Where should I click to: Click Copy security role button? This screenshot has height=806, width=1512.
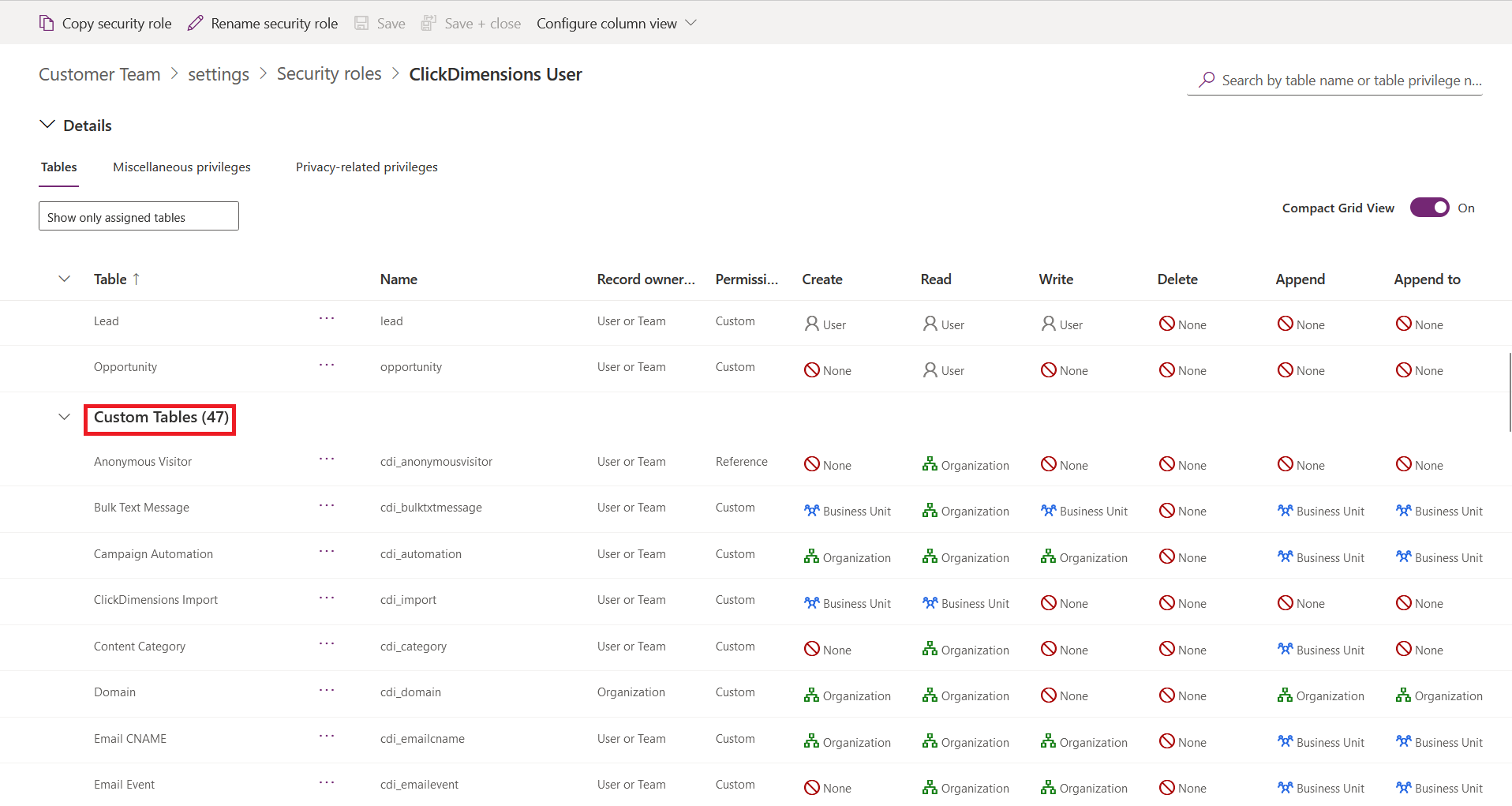(105, 23)
